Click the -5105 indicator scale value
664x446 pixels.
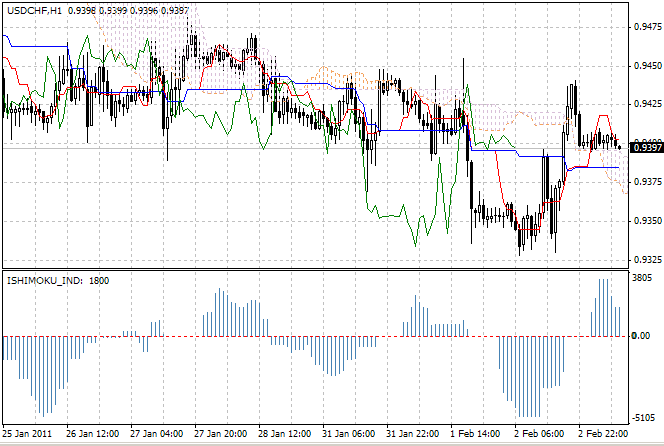643,418
